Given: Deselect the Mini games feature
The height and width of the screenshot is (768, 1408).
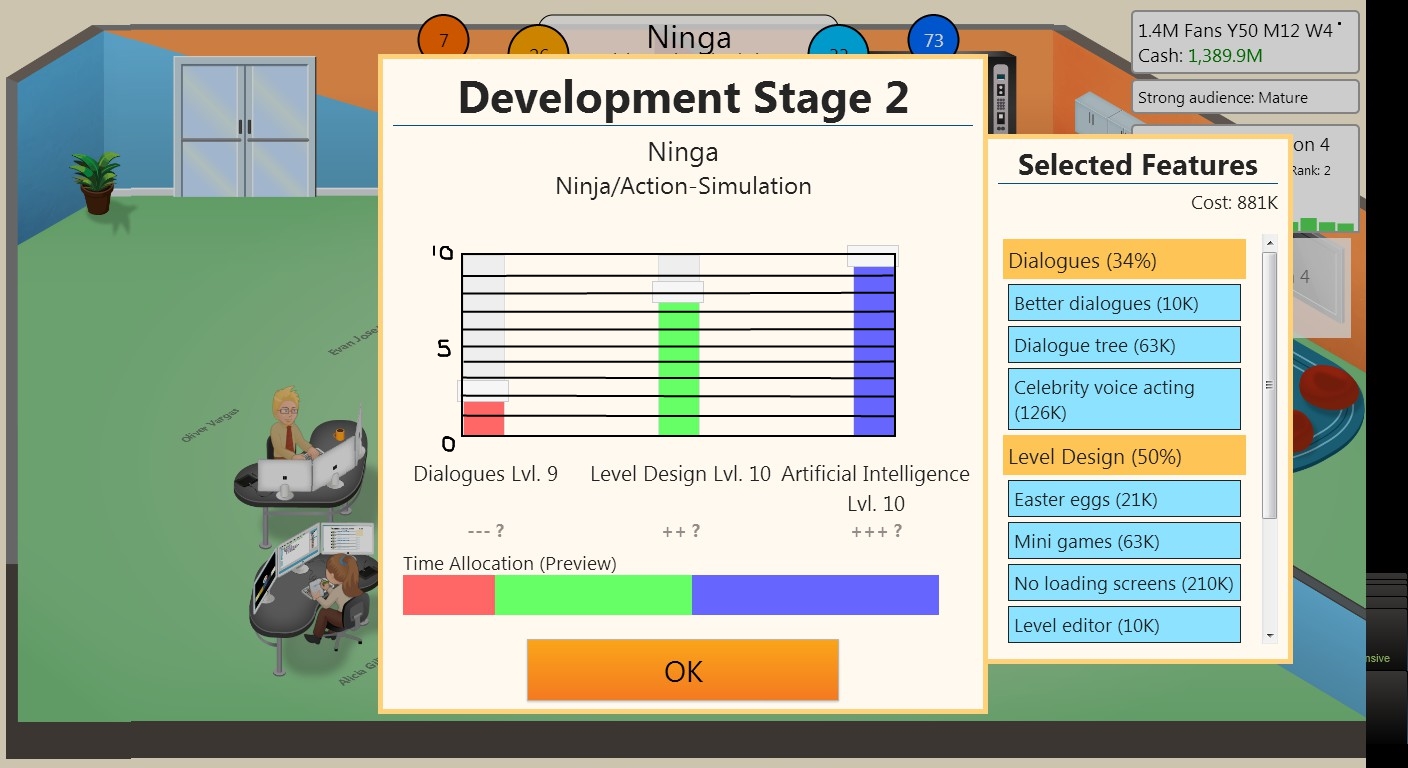Looking at the screenshot, I should click(1124, 541).
